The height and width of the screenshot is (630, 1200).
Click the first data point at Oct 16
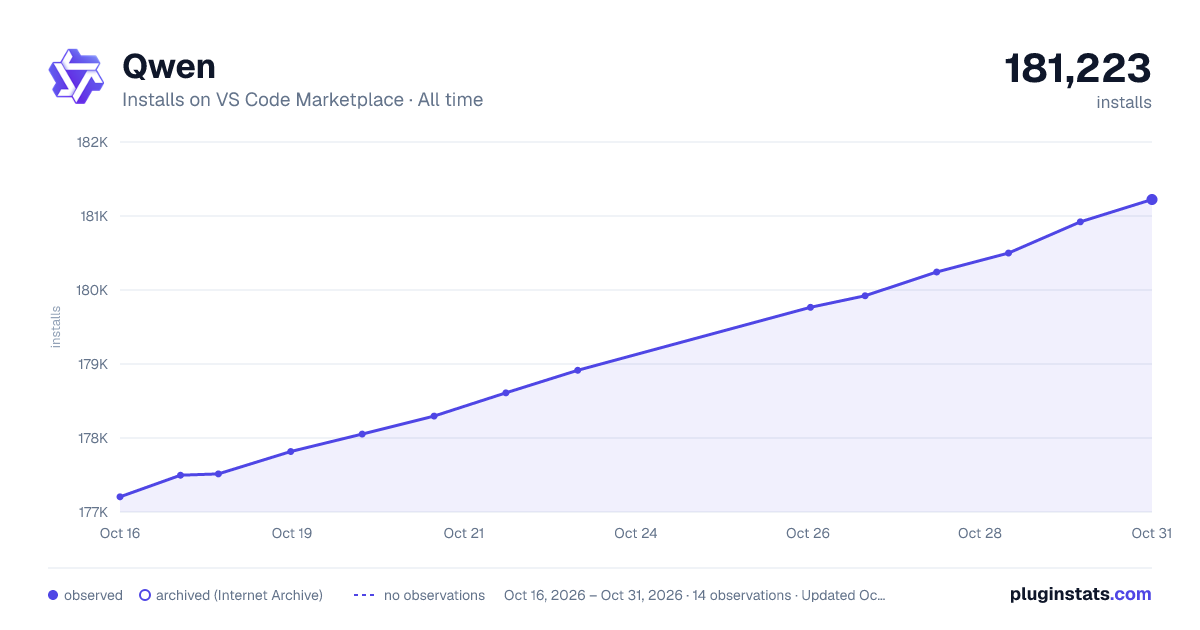(x=120, y=497)
